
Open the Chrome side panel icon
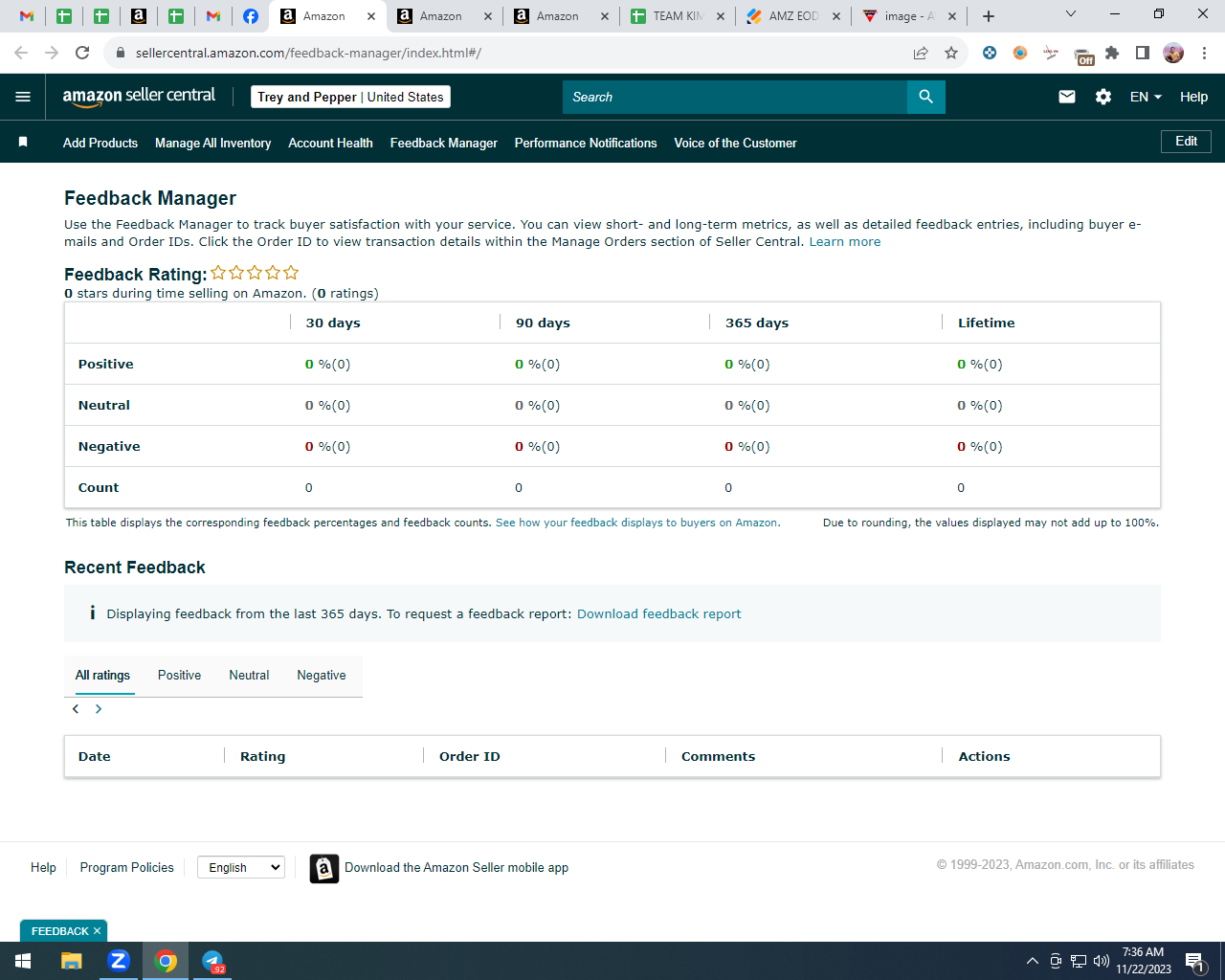coord(1143,53)
